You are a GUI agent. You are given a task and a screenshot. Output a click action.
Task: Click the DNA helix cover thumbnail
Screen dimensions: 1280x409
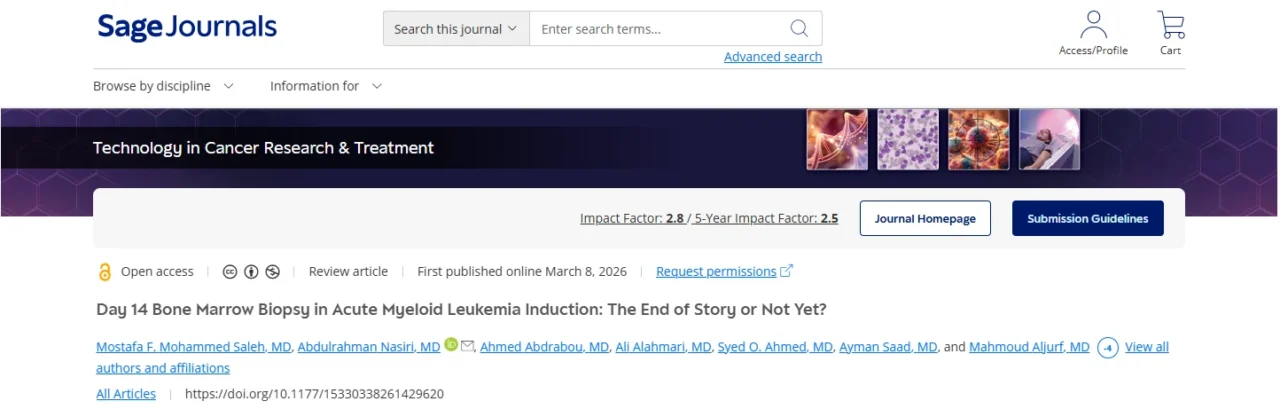[837, 139]
